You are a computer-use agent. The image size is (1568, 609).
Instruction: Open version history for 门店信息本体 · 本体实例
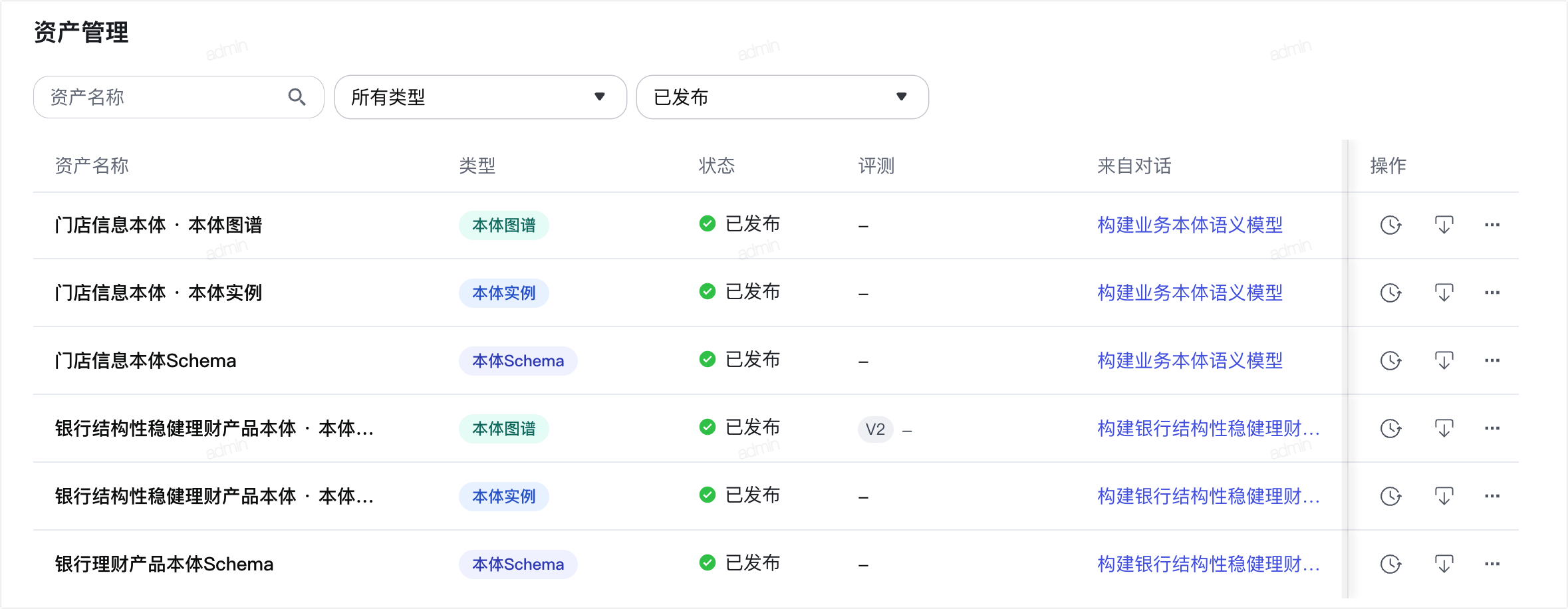click(x=1390, y=293)
